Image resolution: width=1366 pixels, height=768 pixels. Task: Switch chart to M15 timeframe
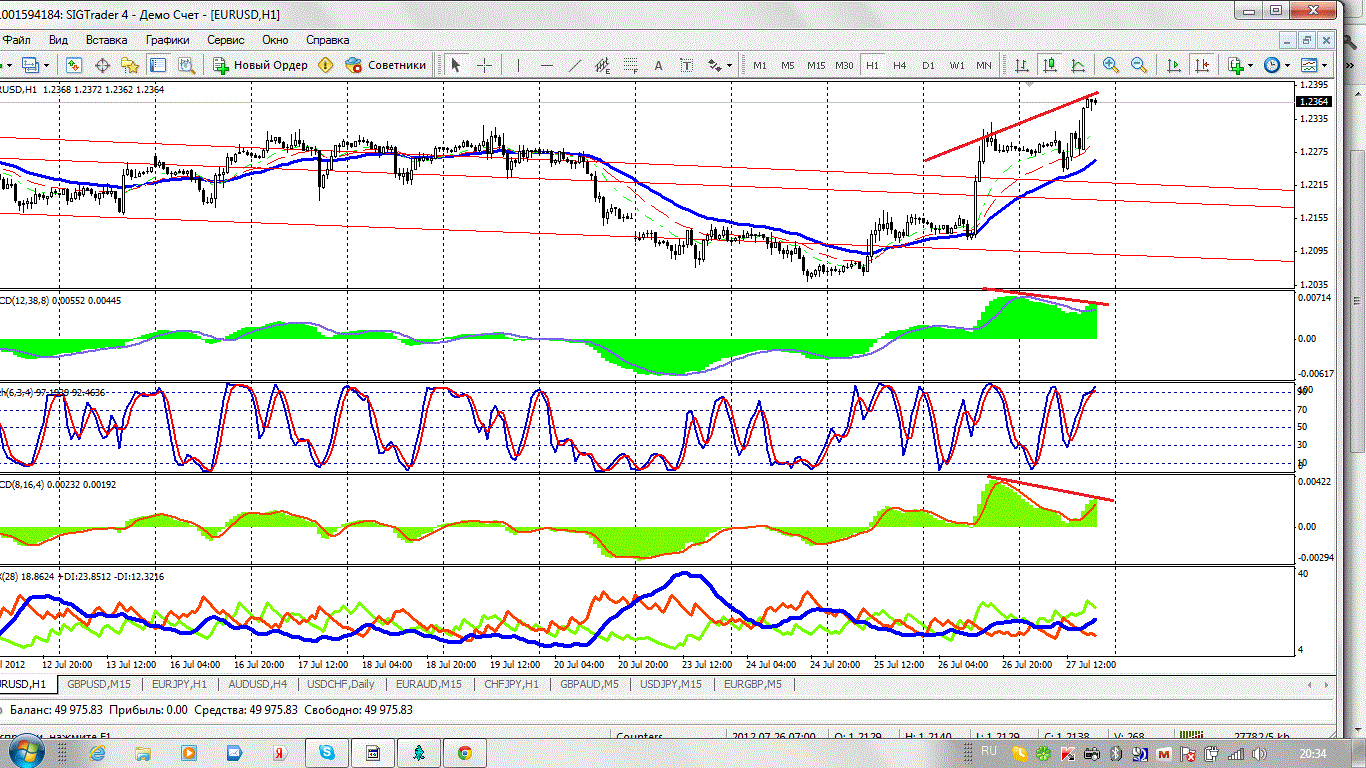pyautogui.click(x=816, y=65)
